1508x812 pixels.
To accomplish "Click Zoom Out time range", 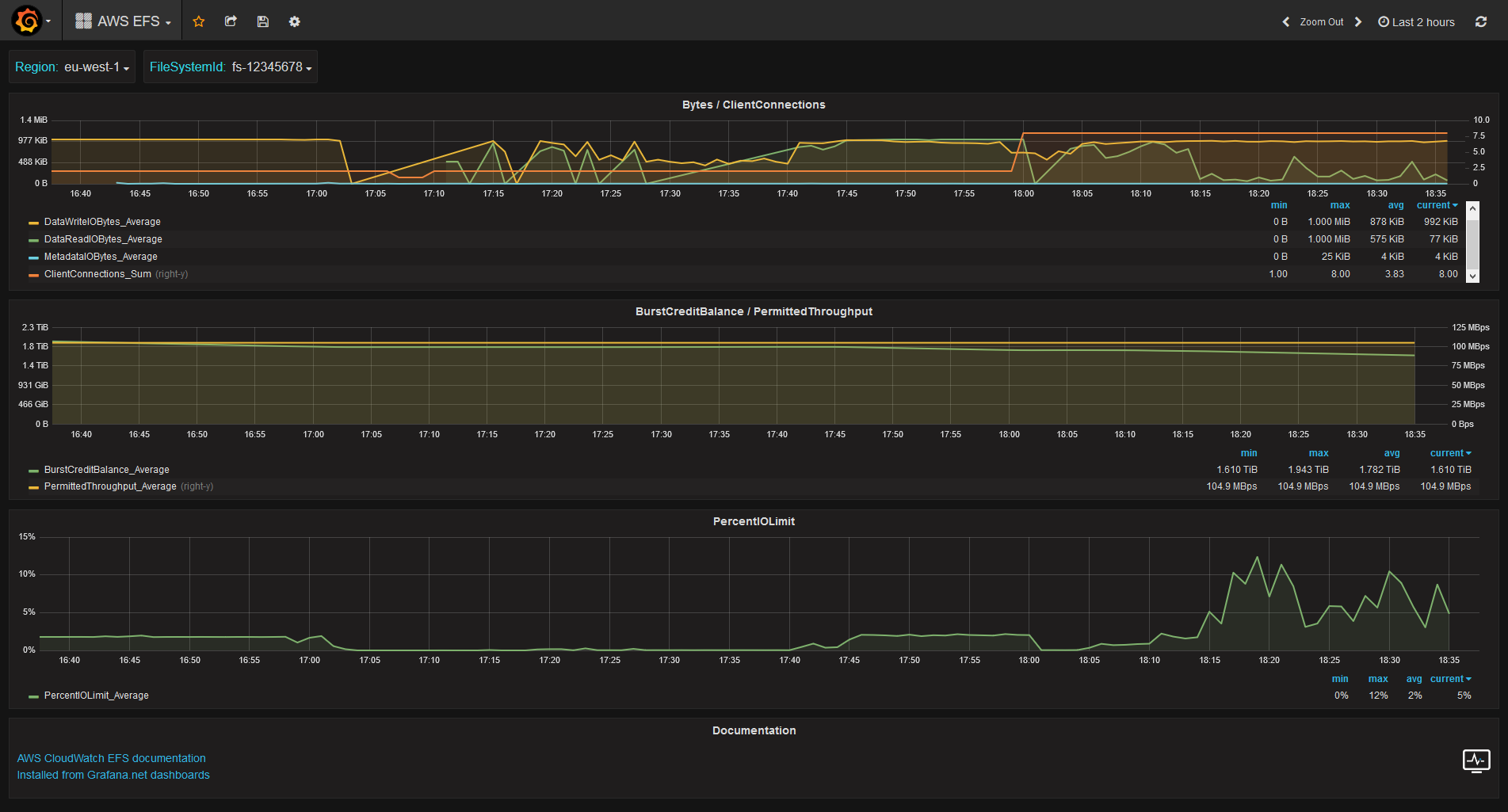I will tap(1321, 22).
